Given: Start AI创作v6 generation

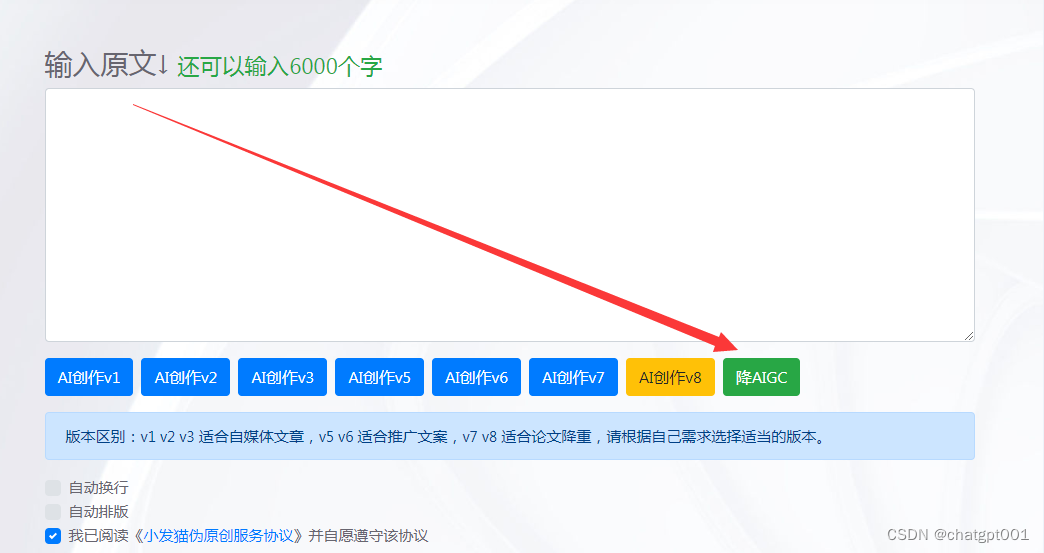Looking at the screenshot, I should click(x=476, y=377).
